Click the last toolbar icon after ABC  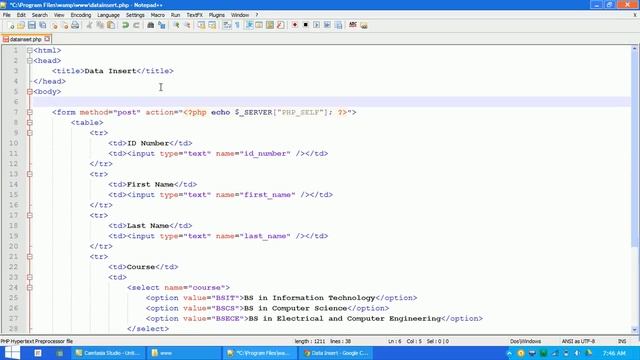(364, 25)
